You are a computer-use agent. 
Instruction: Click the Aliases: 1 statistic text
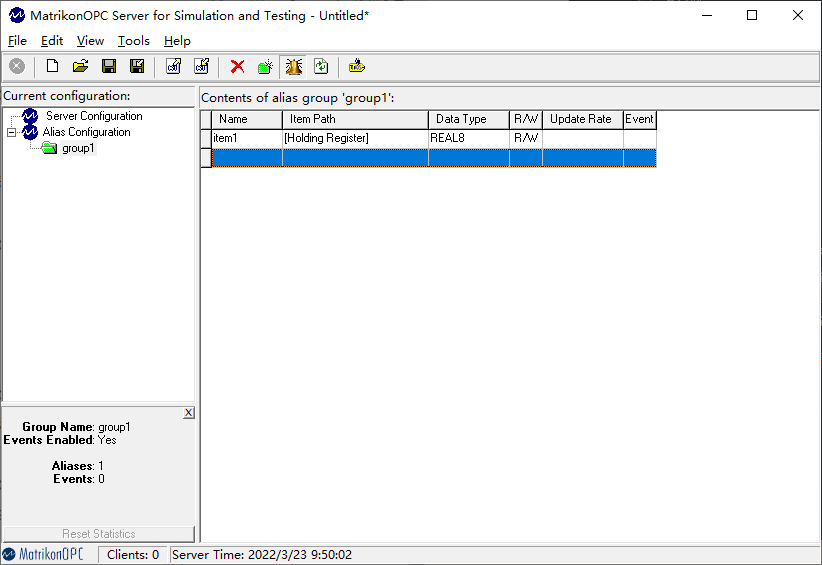pos(78,466)
